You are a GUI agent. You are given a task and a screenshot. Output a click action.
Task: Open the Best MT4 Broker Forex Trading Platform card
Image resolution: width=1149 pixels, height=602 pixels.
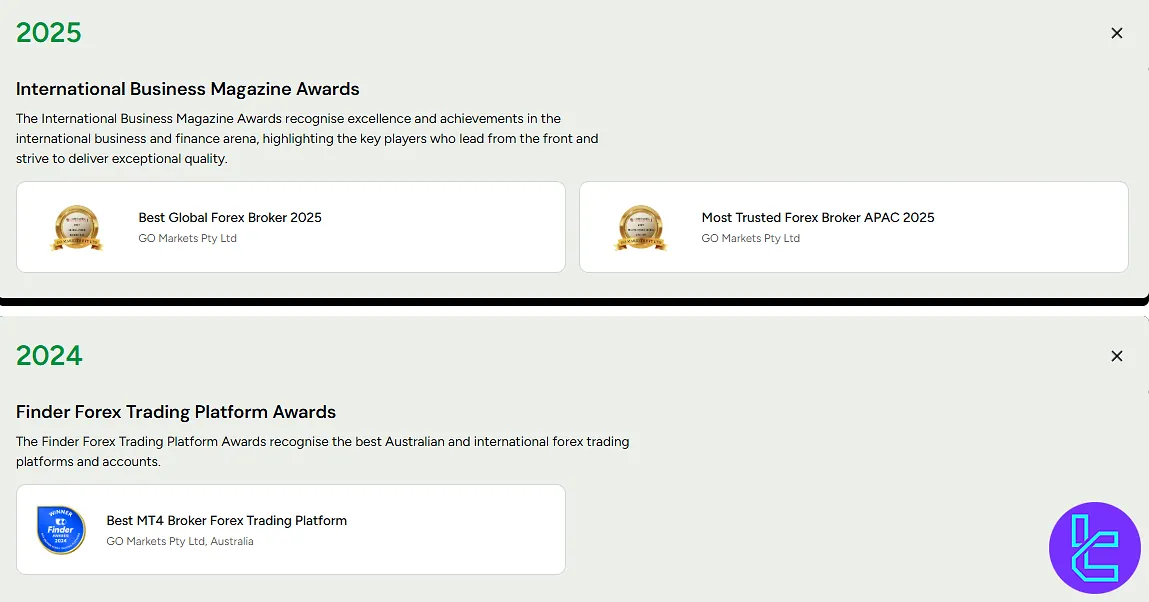pos(290,530)
